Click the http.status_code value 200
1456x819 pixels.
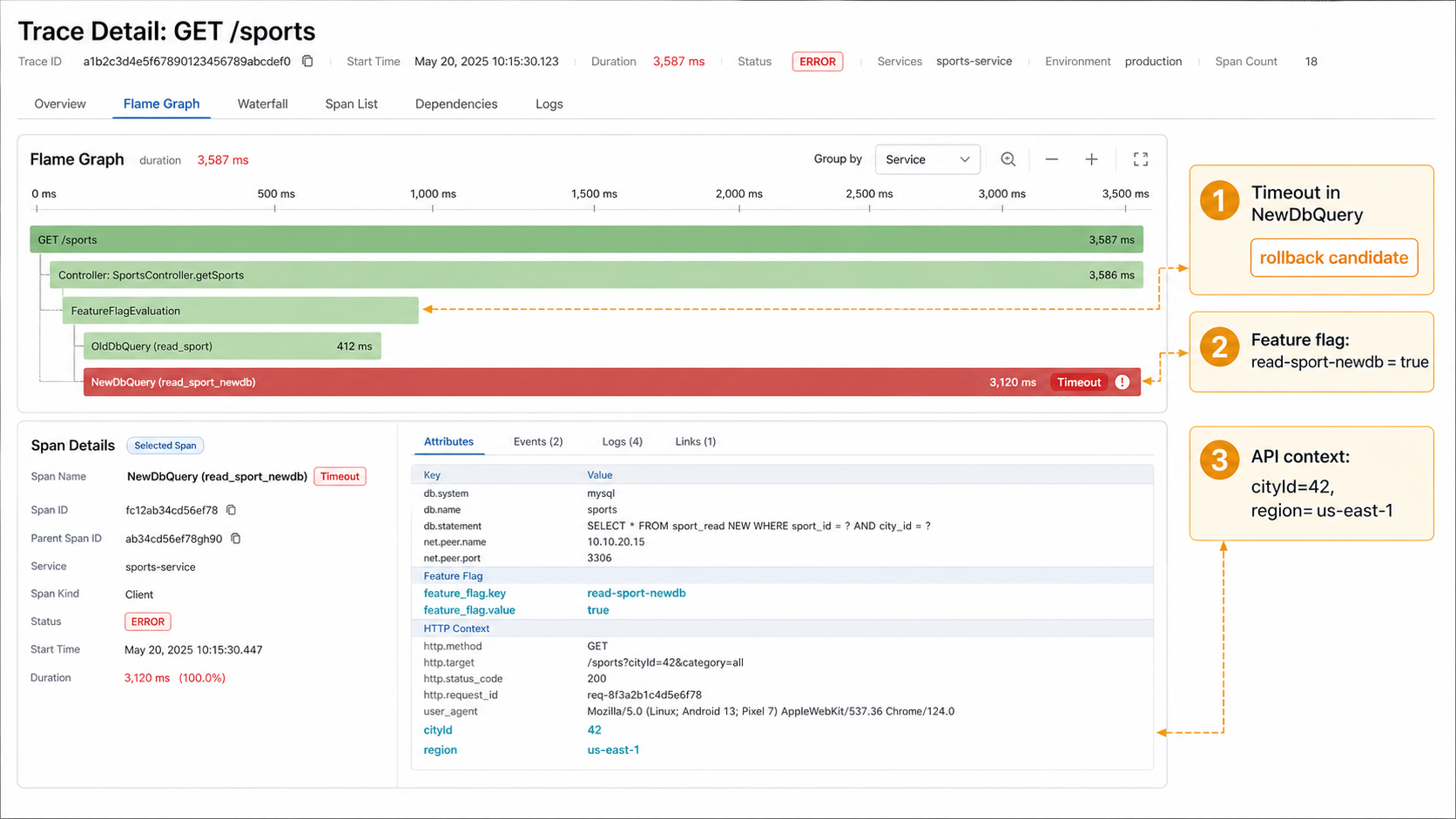[597, 679]
